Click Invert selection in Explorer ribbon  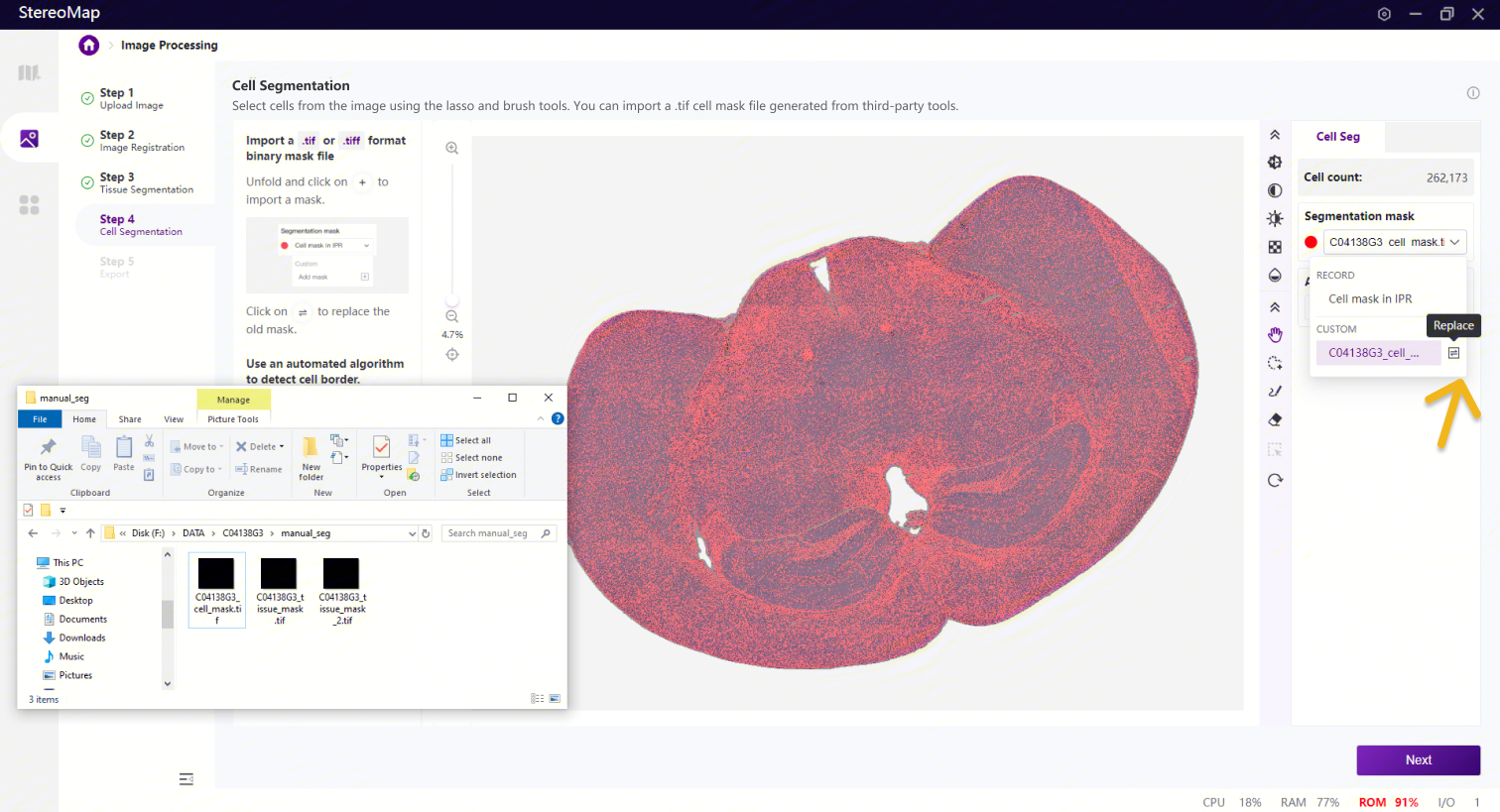(478, 475)
